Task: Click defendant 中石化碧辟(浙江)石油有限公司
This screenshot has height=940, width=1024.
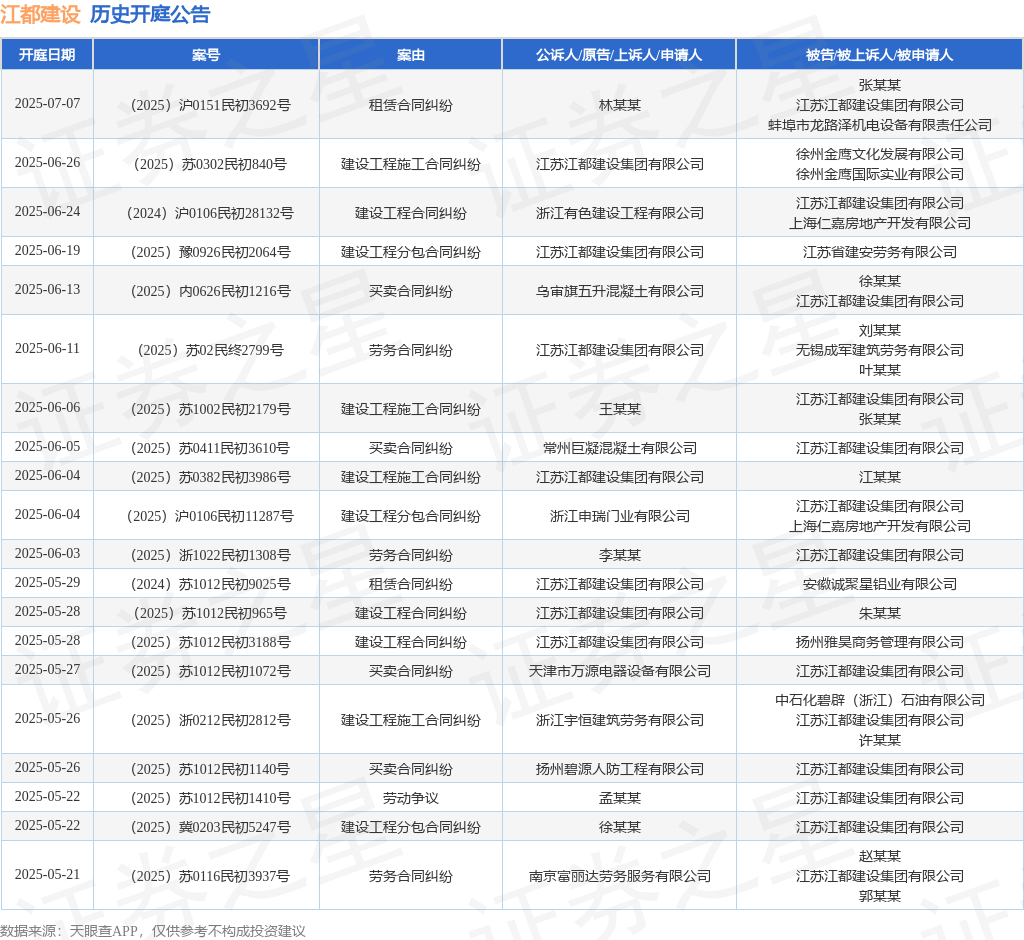Action: click(880, 700)
